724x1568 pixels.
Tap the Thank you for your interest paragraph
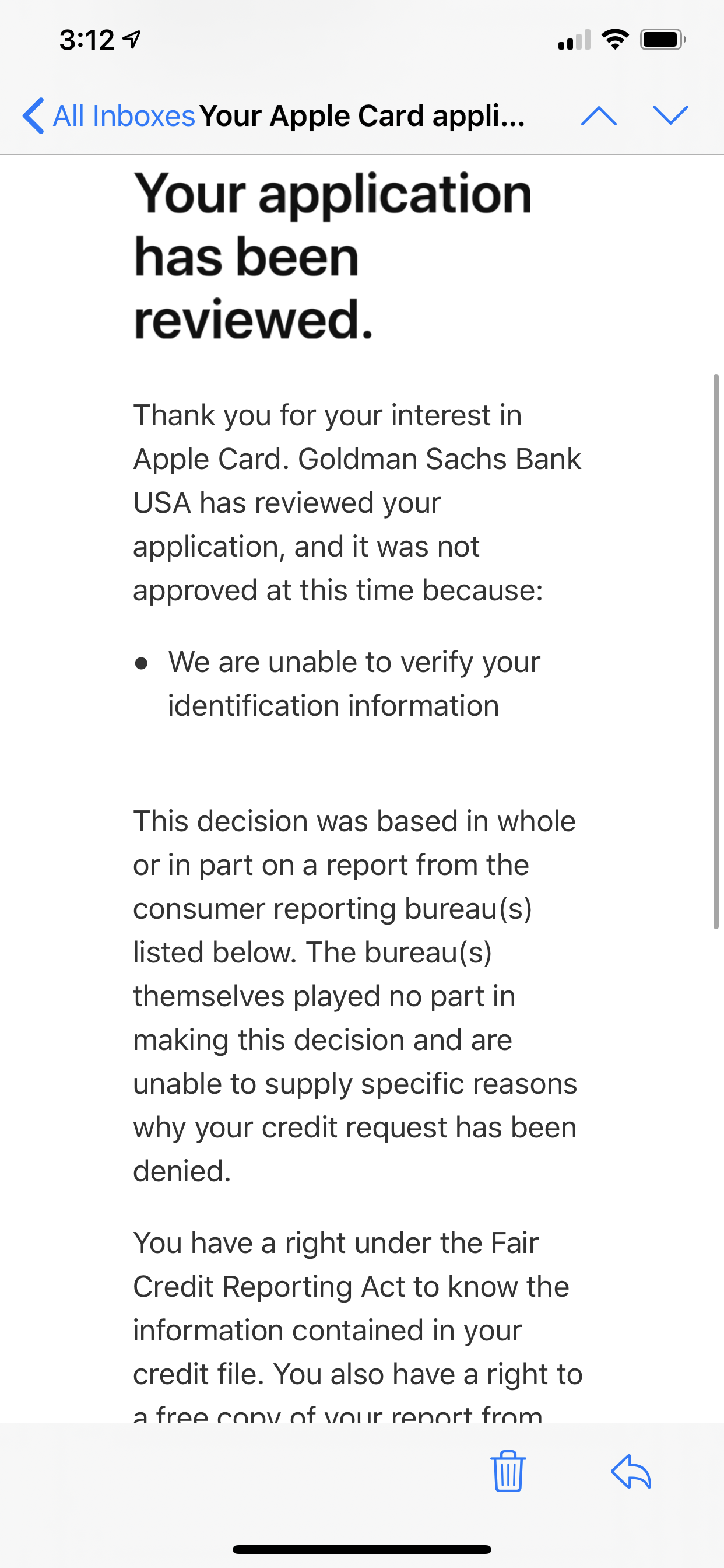357,502
